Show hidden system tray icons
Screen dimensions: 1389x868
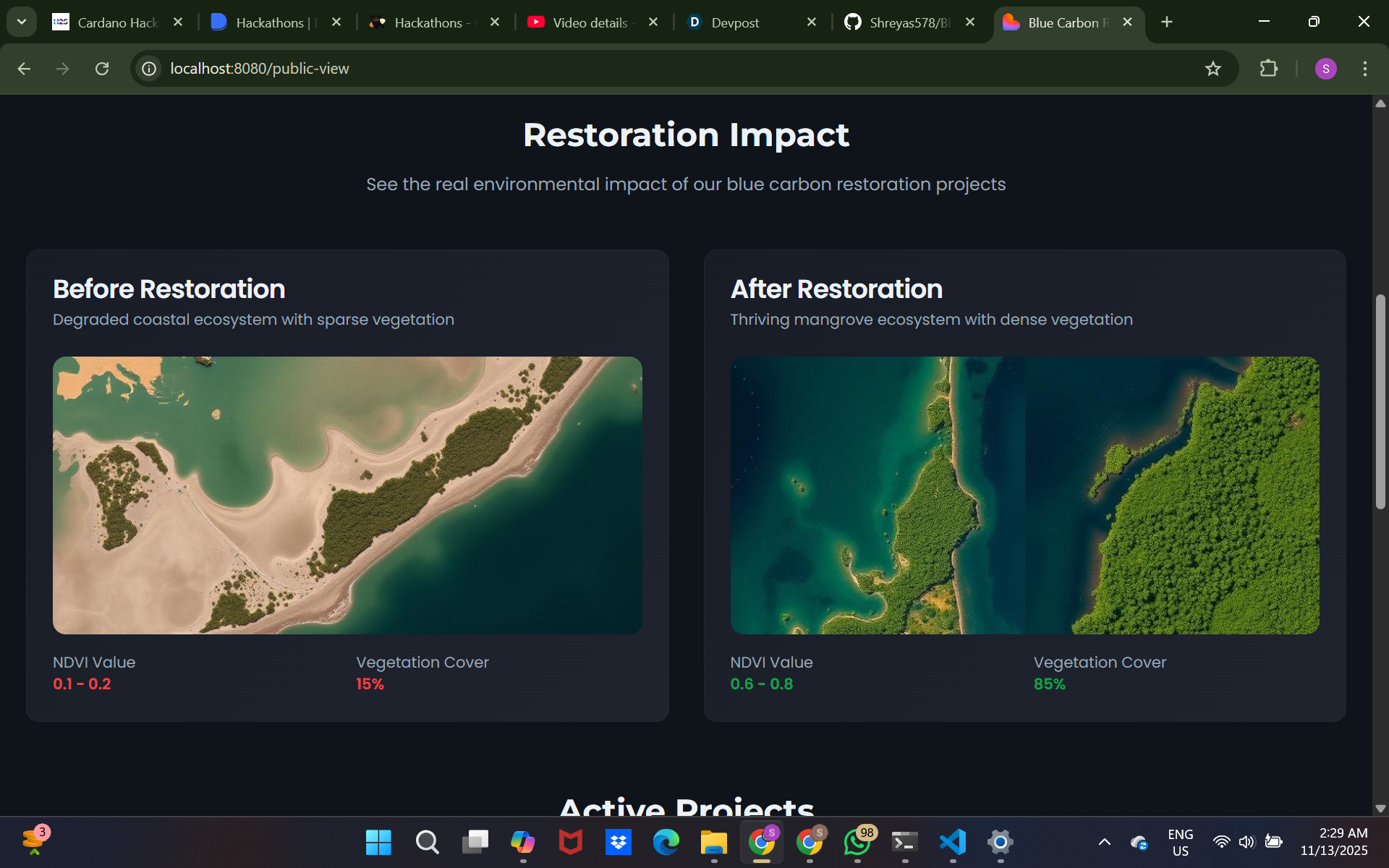[1104, 842]
